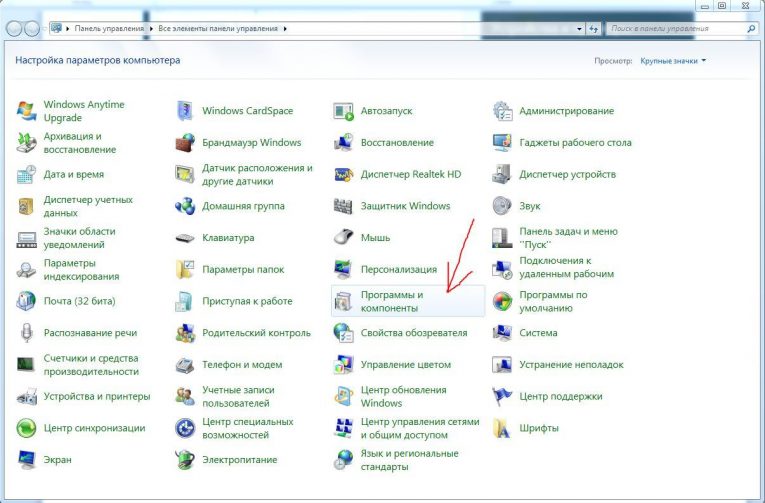The image size is (765, 503).
Task: Click the Диспетчер Realtek HD icon
Action: point(343,175)
